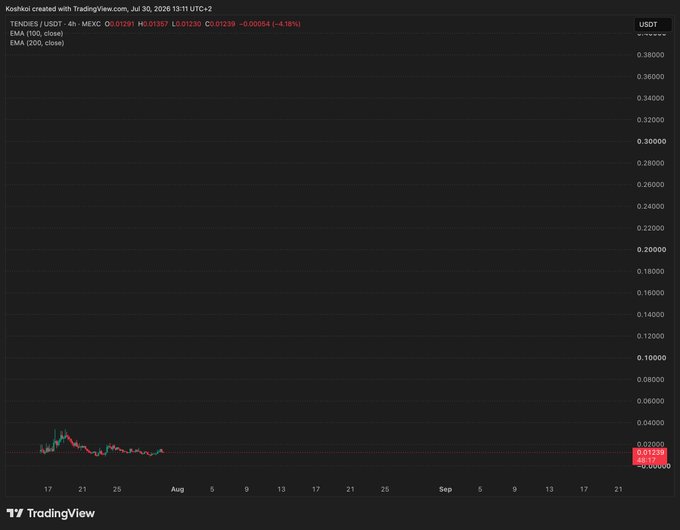Click the 0.14000 price axis label
Viewport: 680px width, 530px height.
650,314
